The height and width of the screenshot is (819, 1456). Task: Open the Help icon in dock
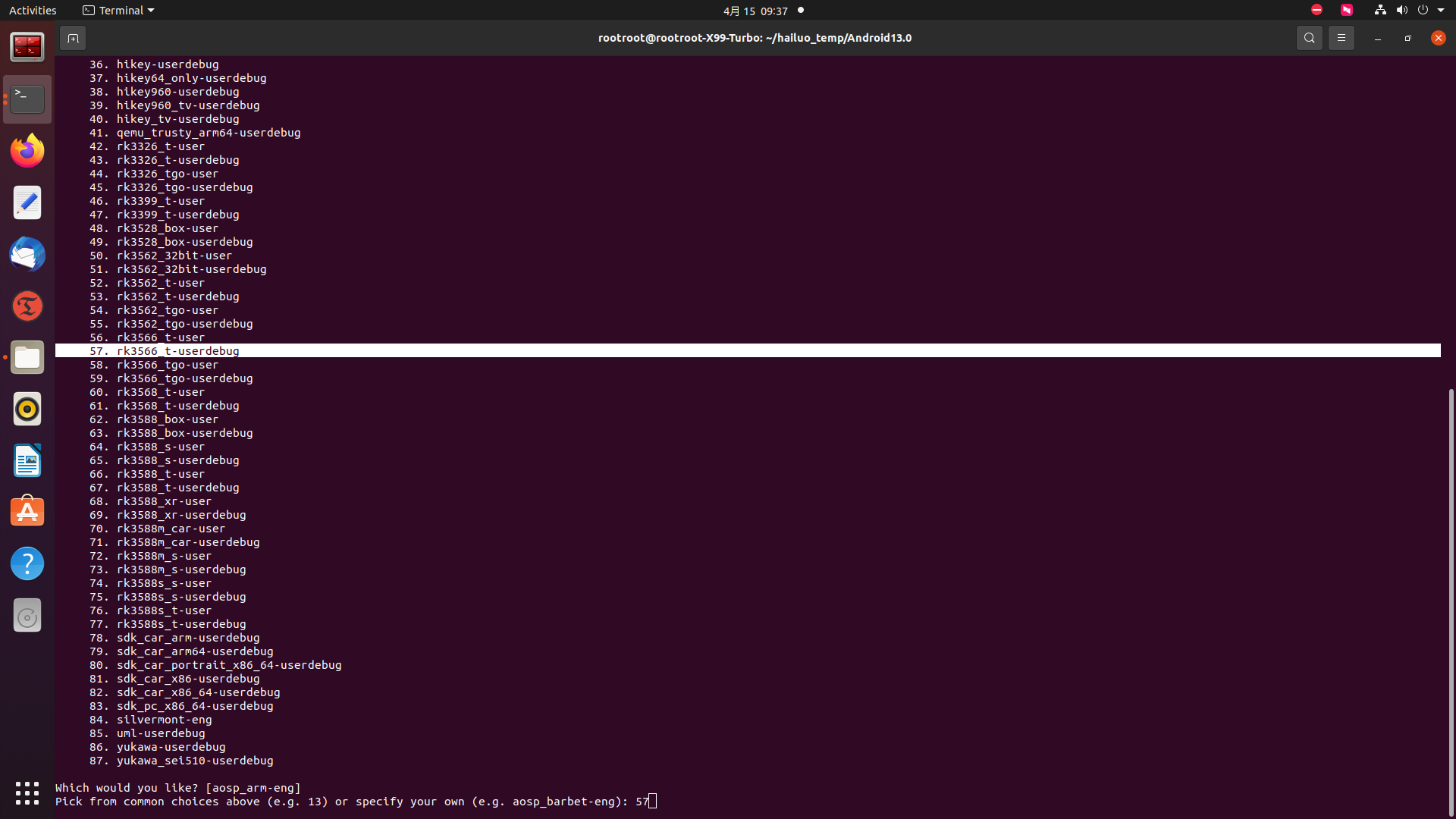[x=27, y=564]
